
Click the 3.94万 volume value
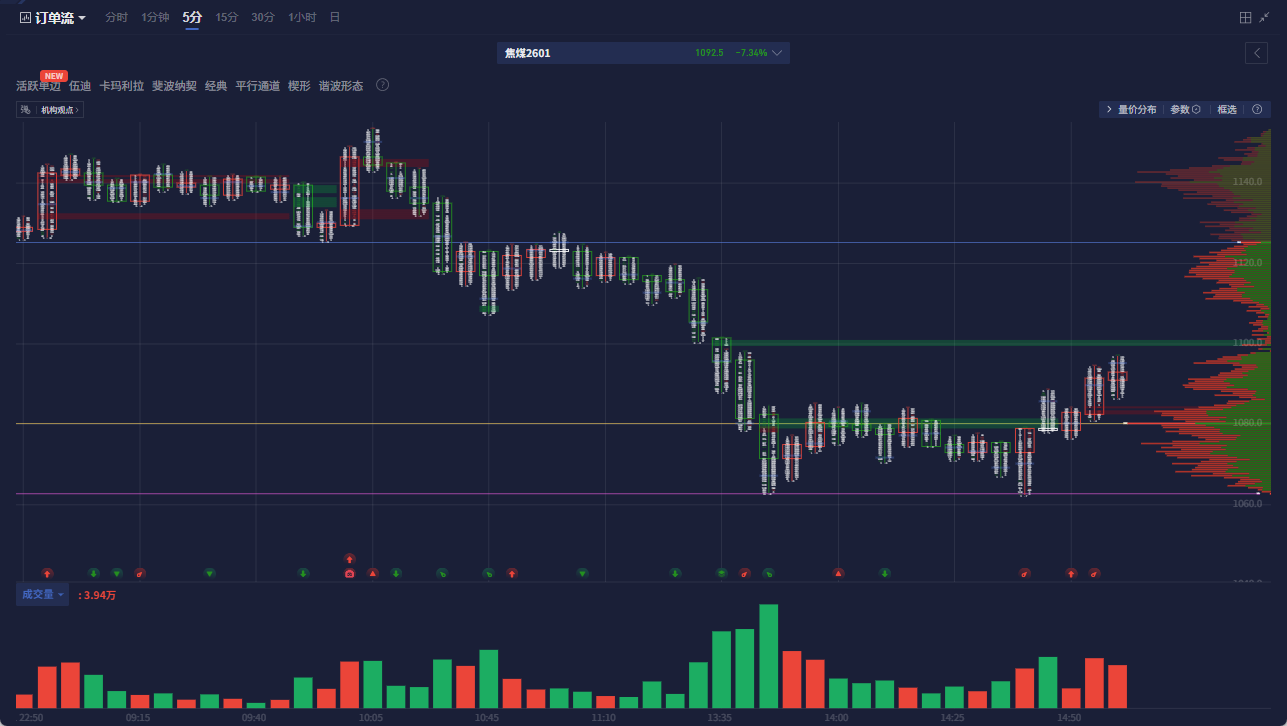click(x=99, y=595)
